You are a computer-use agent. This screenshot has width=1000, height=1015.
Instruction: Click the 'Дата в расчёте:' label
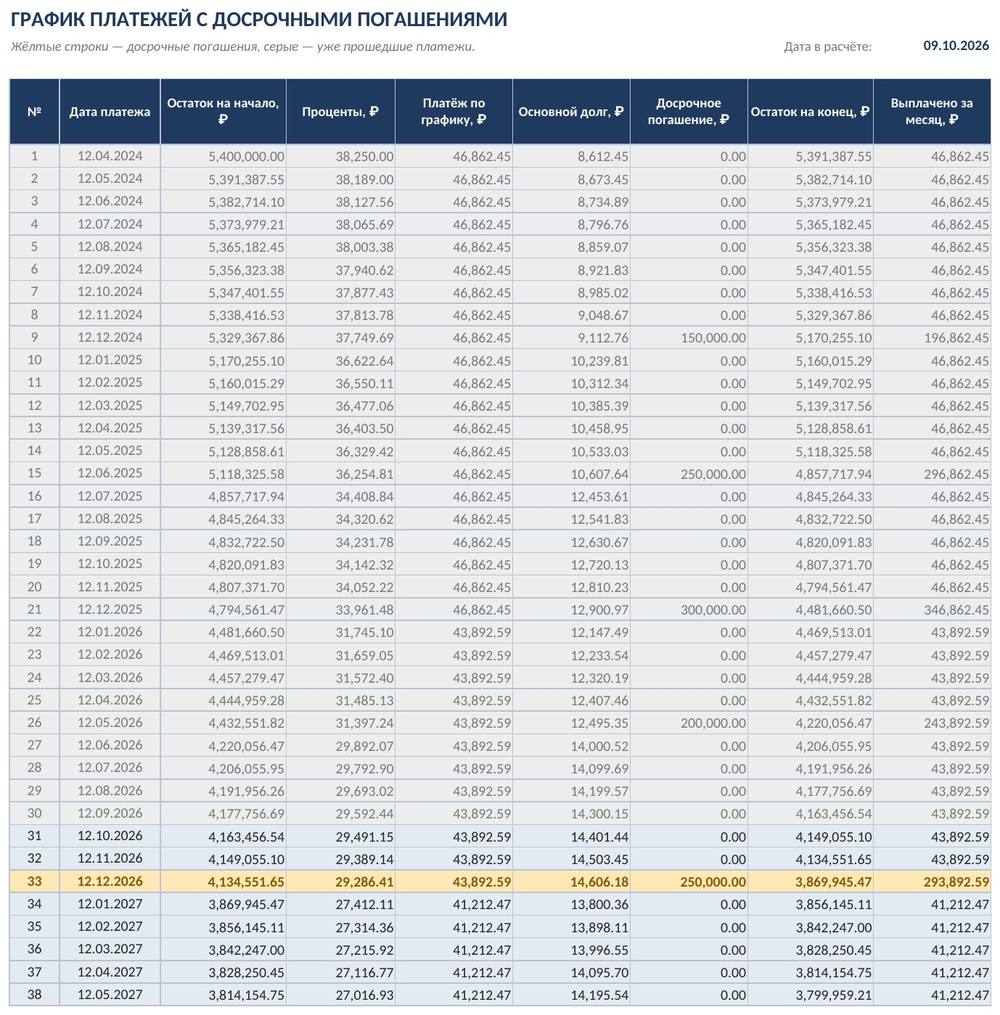click(827, 47)
